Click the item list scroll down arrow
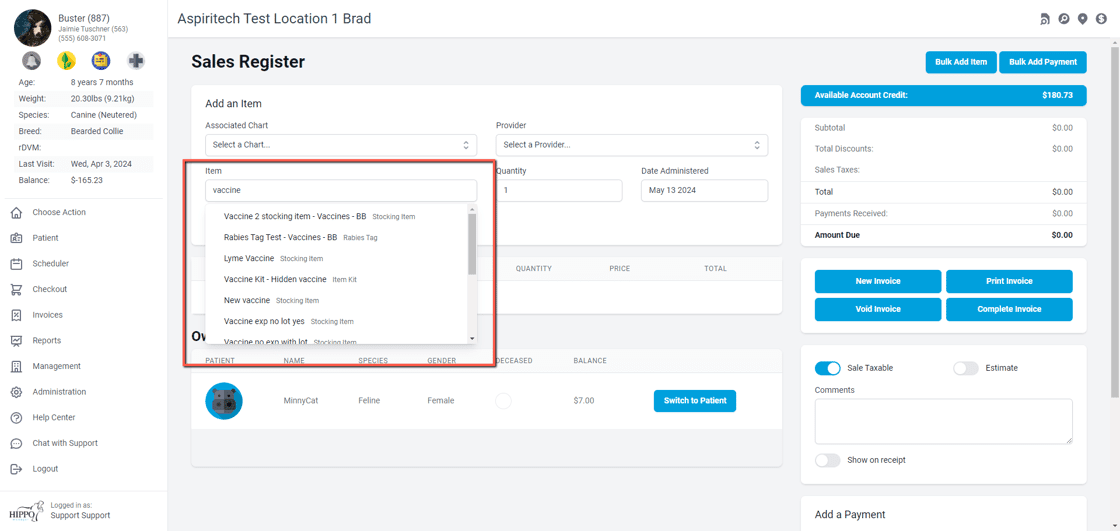Screen dimensions: 1120x531 pyautogui.click(x=472, y=338)
